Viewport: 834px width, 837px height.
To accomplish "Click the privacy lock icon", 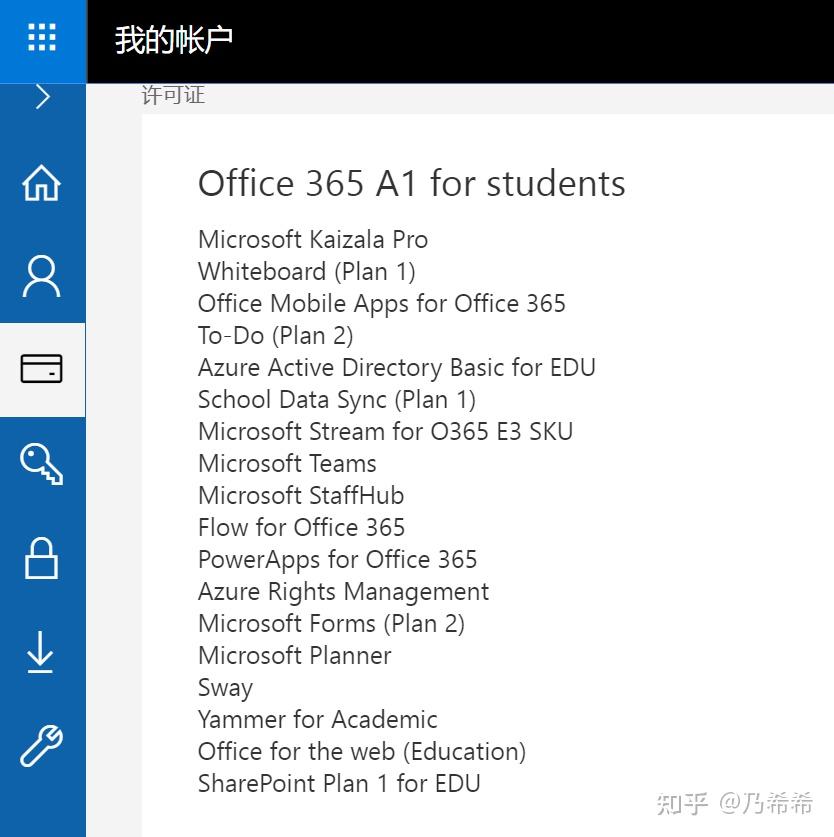I will (41, 559).
